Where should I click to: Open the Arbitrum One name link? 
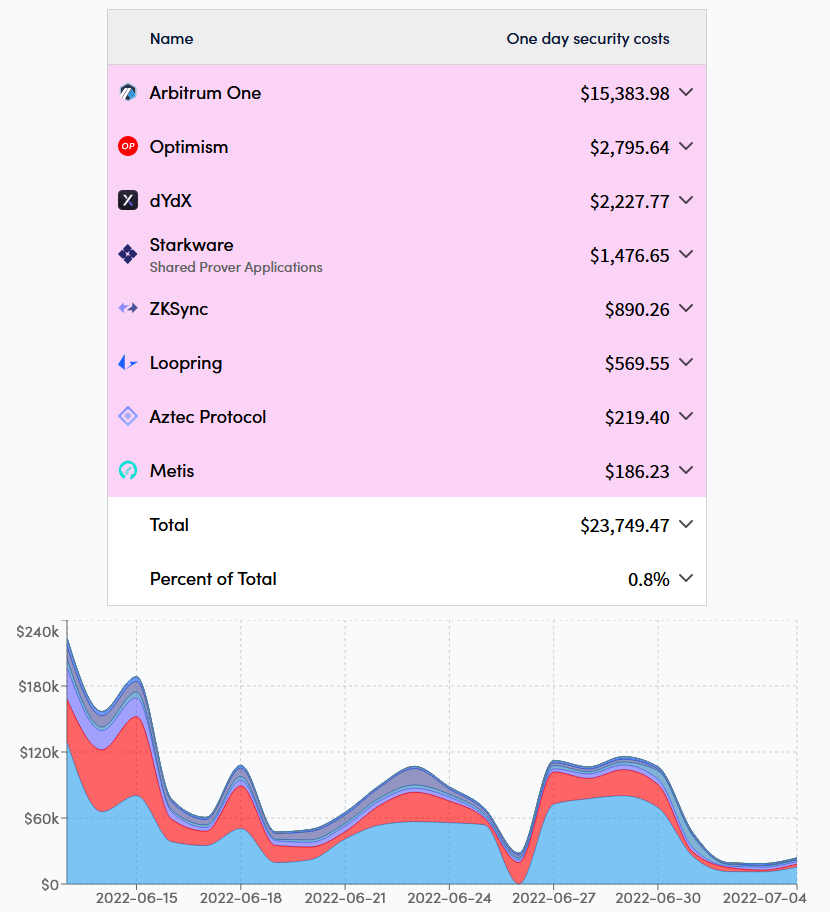tap(205, 92)
